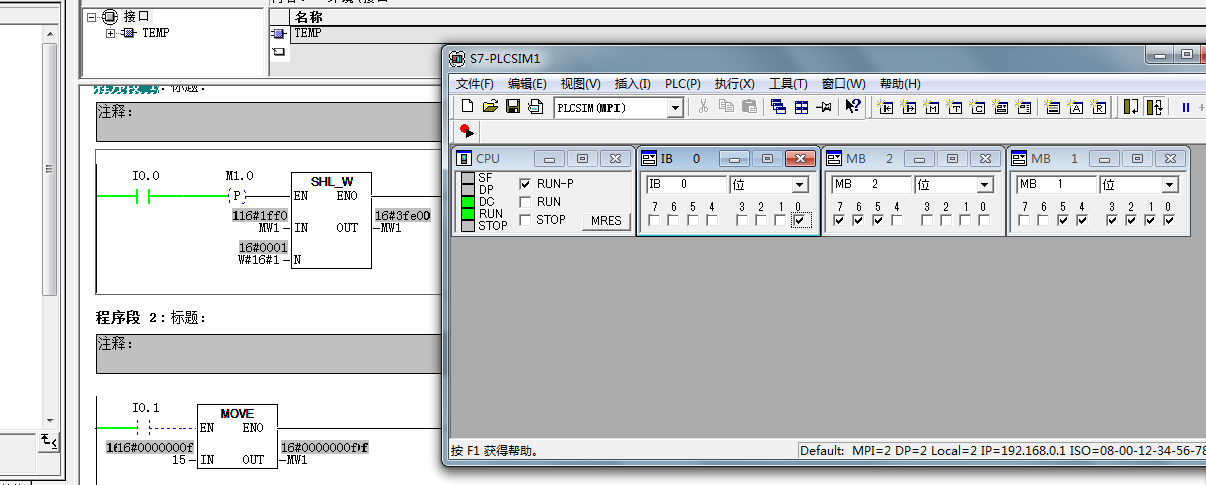Open the MB 1 format dropdown
Screen dimensions: 1206x485
pos(1170,185)
